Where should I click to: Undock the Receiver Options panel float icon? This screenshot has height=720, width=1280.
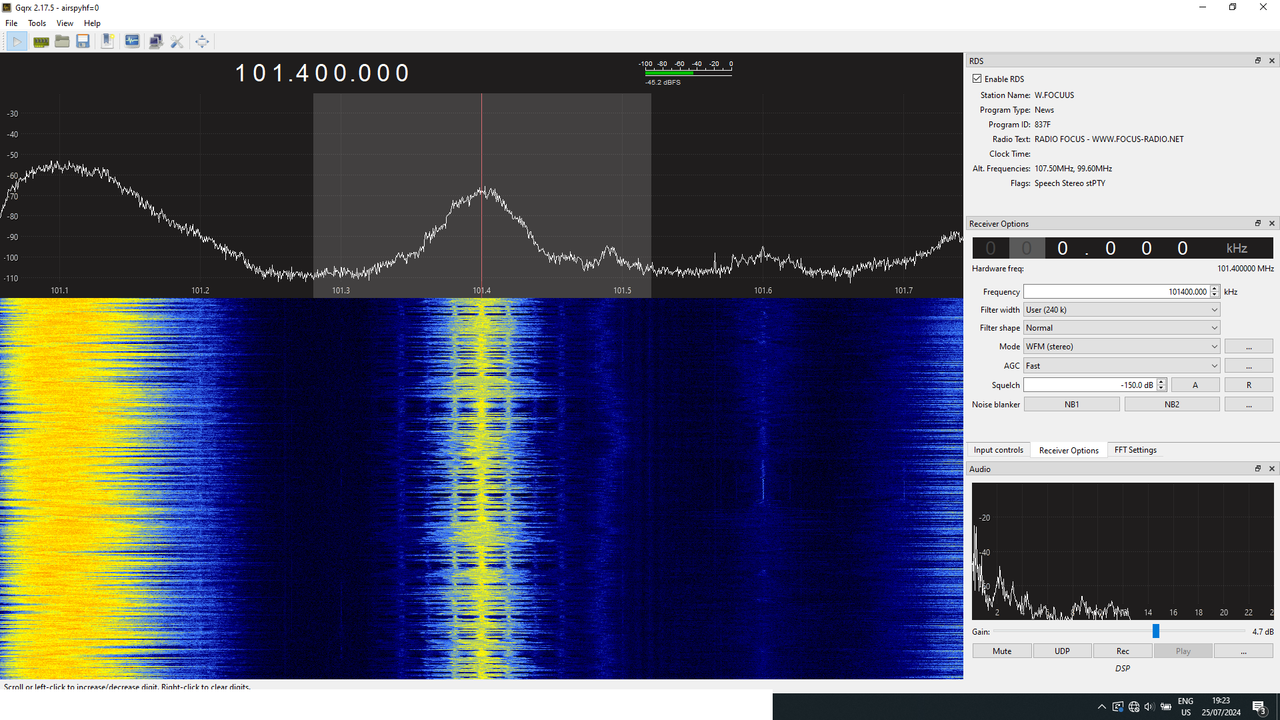pyautogui.click(x=1258, y=224)
